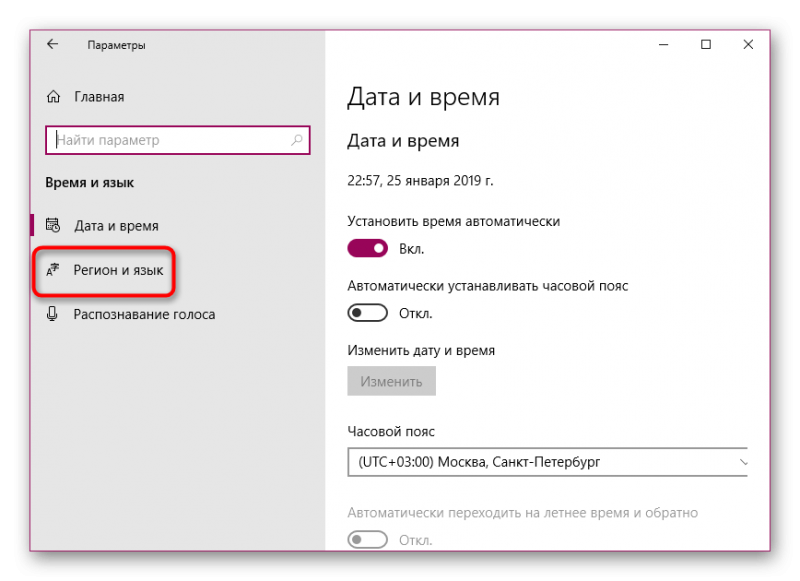Enable Автоматически устанавливать часовой пояс switch
This screenshot has width=800, height=581.
[x=367, y=313]
